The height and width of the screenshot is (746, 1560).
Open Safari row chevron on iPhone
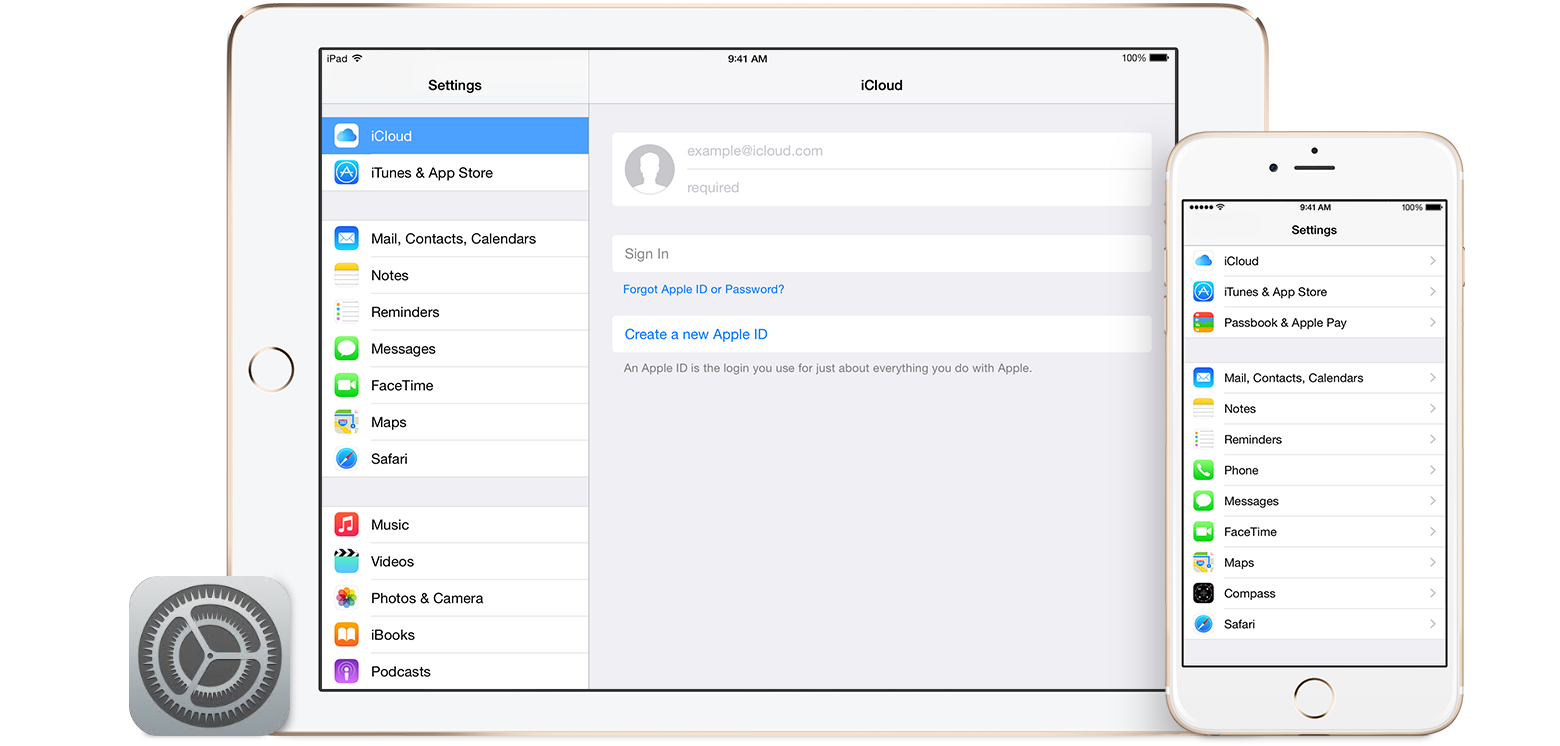(x=1433, y=624)
